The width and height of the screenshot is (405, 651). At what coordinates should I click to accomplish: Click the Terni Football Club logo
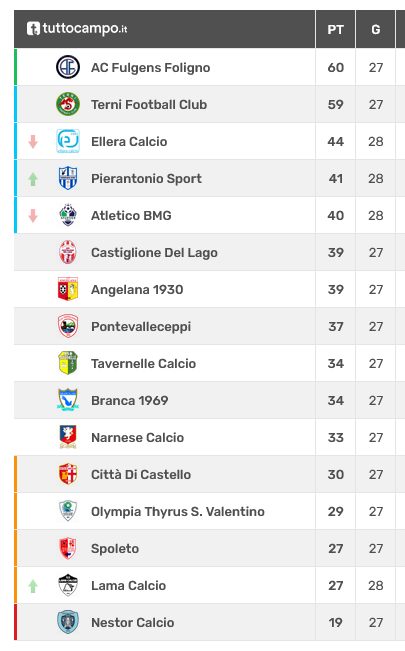point(68,104)
